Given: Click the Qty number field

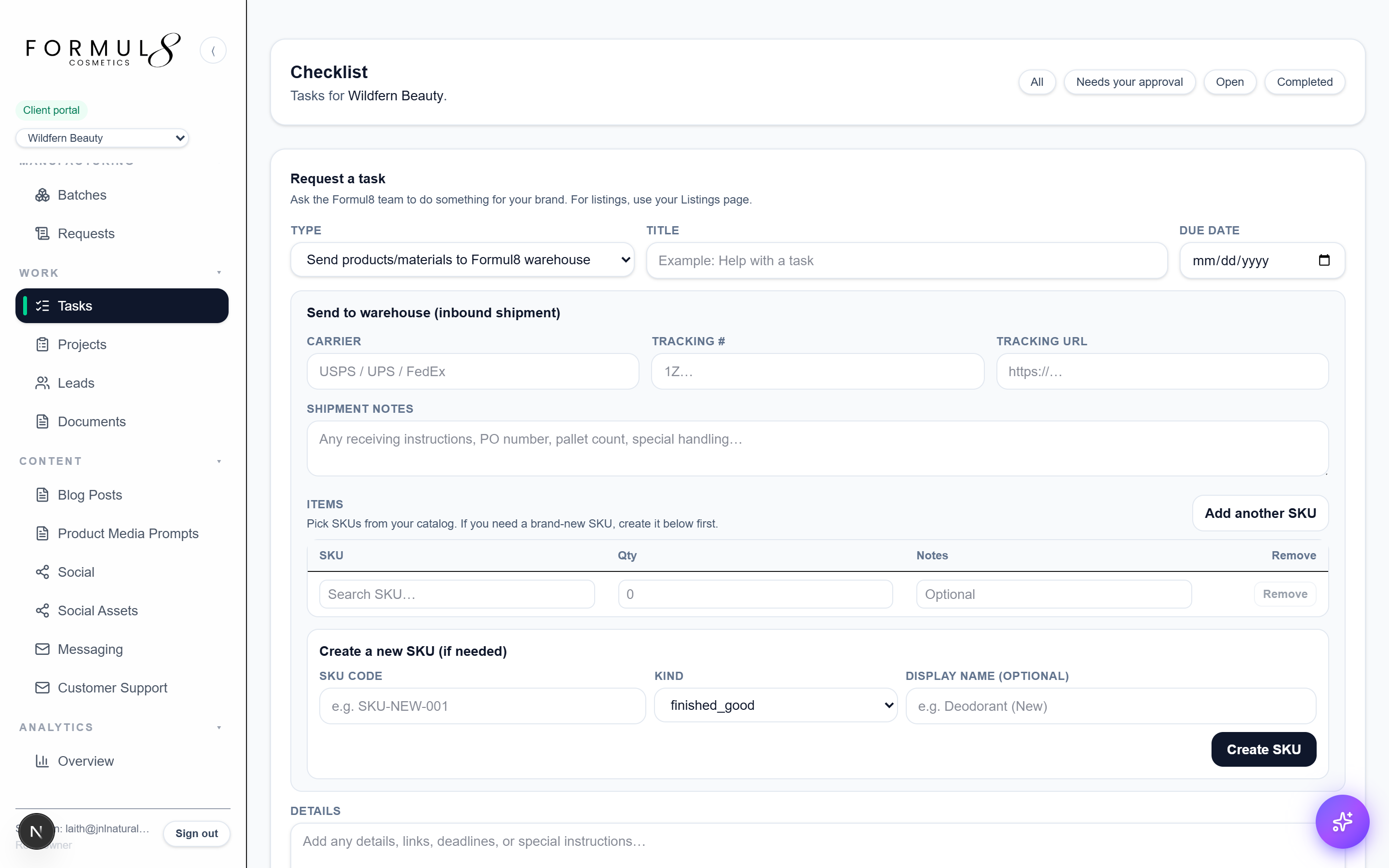Looking at the screenshot, I should pyautogui.click(x=755, y=594).
